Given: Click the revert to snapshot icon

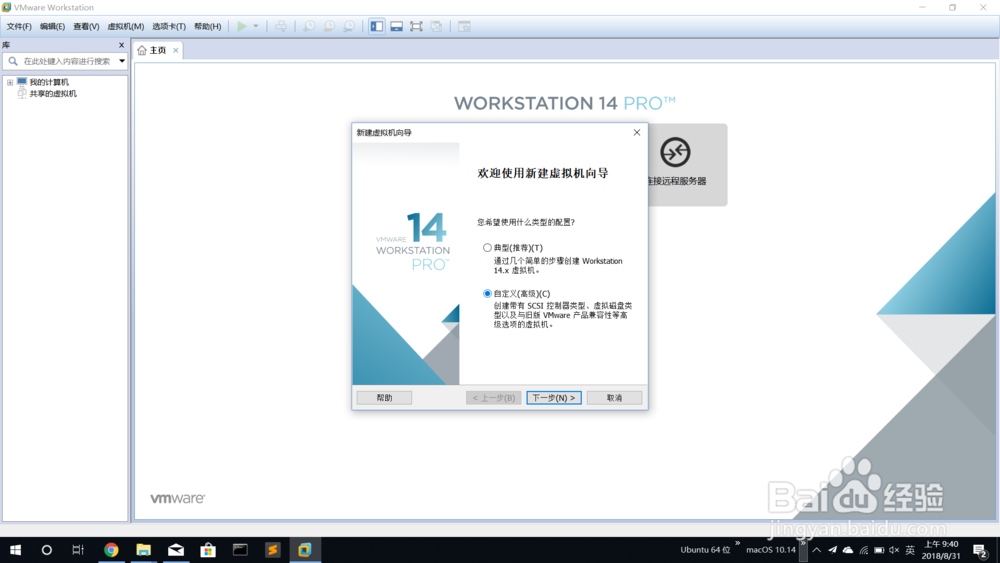Looking at the screenshot, I should click(x=329, y=26).
